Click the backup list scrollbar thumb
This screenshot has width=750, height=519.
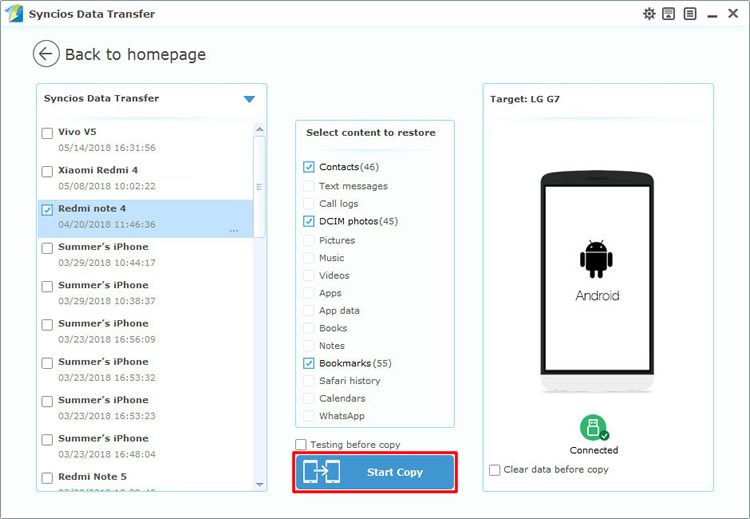tap(259, 187)
